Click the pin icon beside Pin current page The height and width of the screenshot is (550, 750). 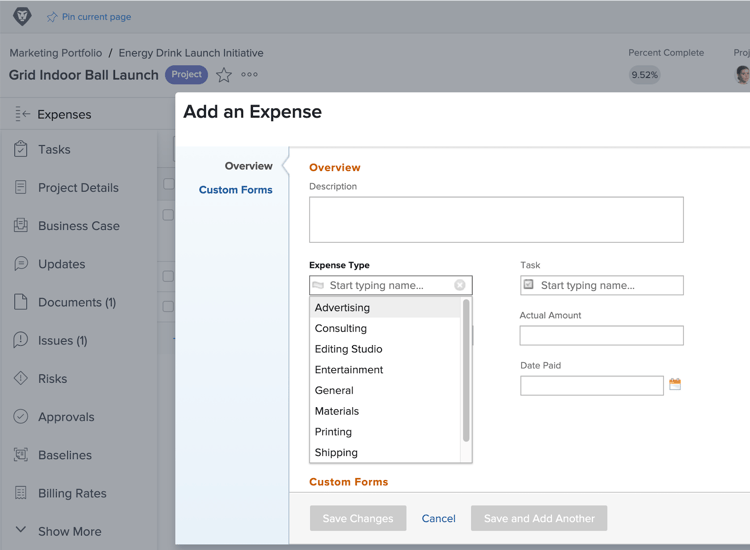point(52,17)
